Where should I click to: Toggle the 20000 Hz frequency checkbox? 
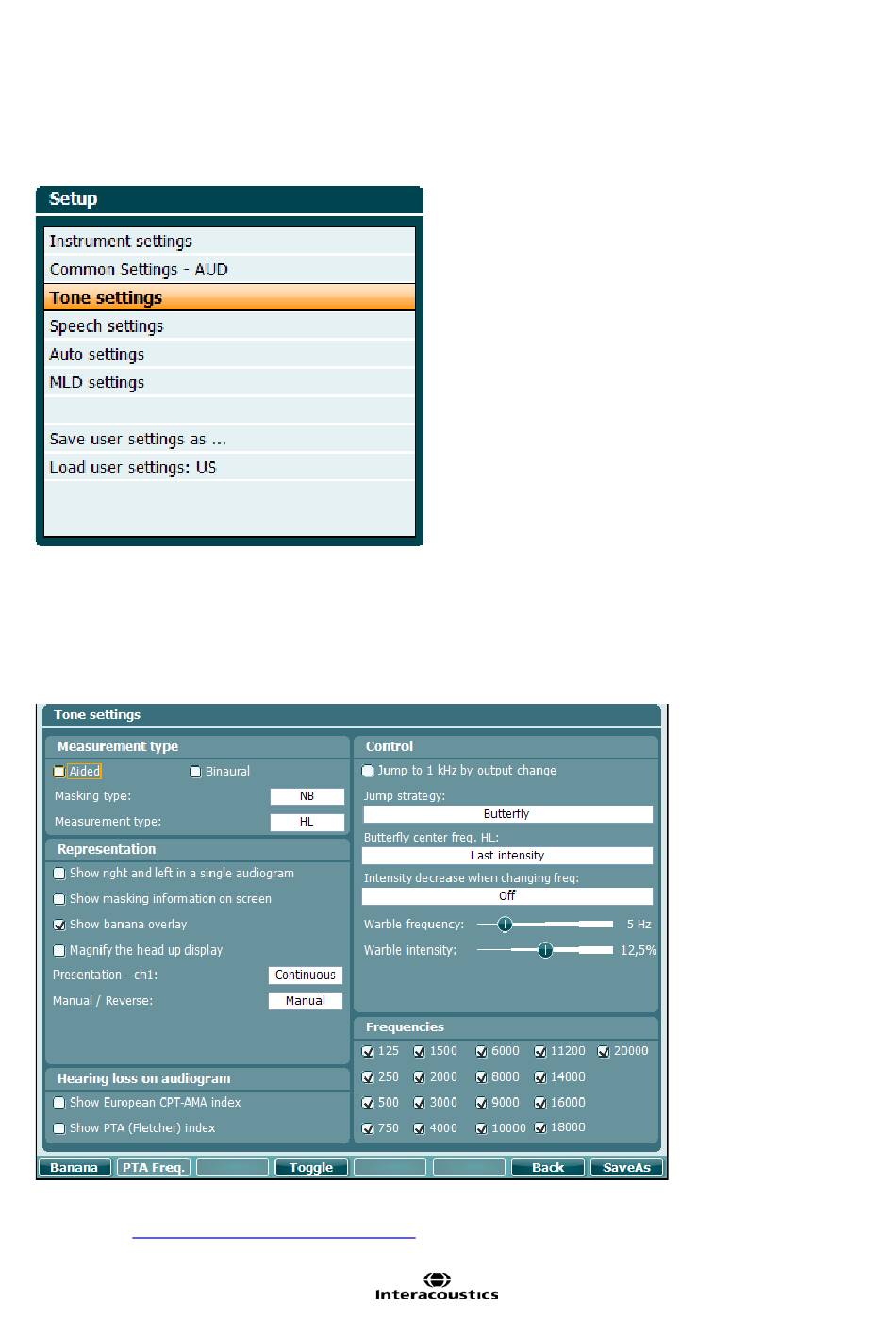coord(604,1051)
